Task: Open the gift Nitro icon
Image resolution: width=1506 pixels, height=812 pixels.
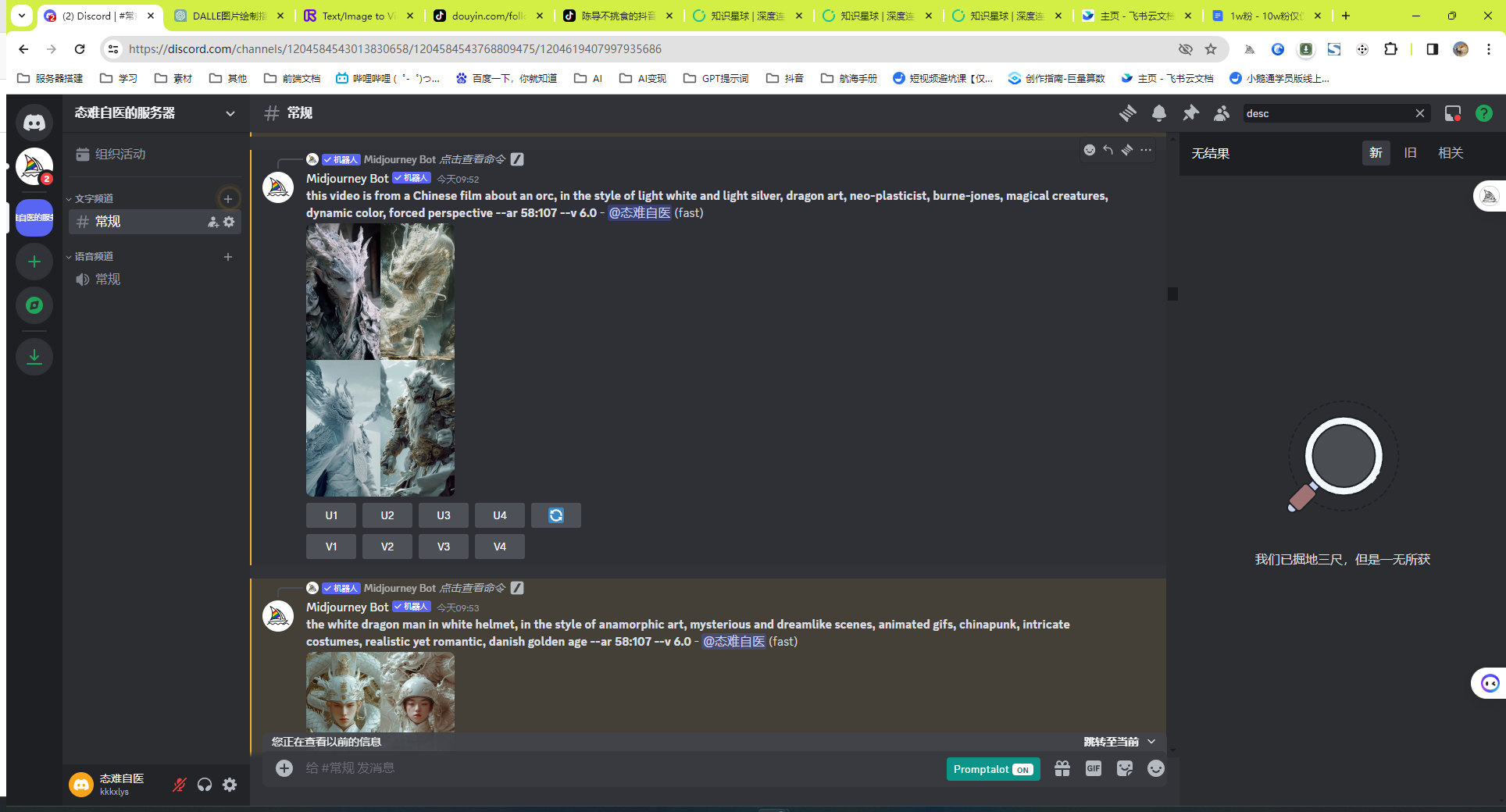Action: click(x=1062, y=768)
